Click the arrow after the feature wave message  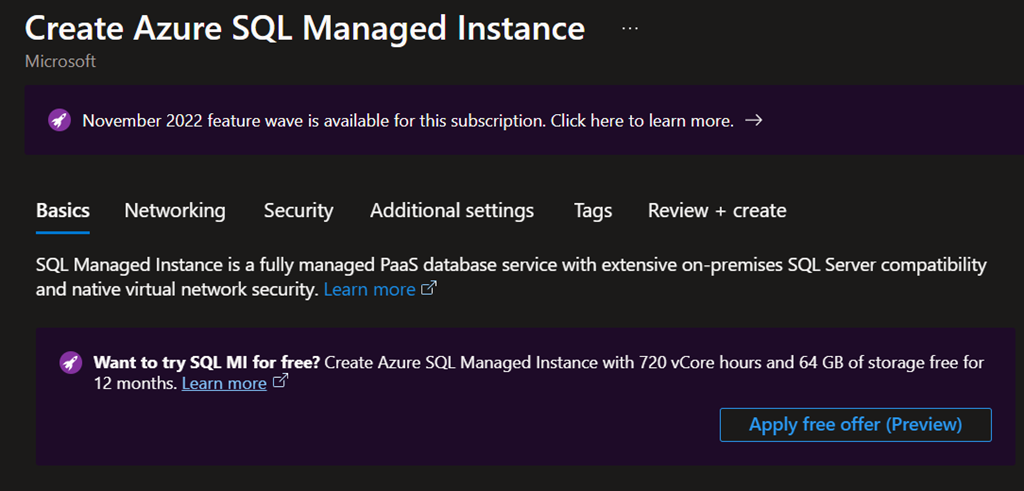coord(755,120)
